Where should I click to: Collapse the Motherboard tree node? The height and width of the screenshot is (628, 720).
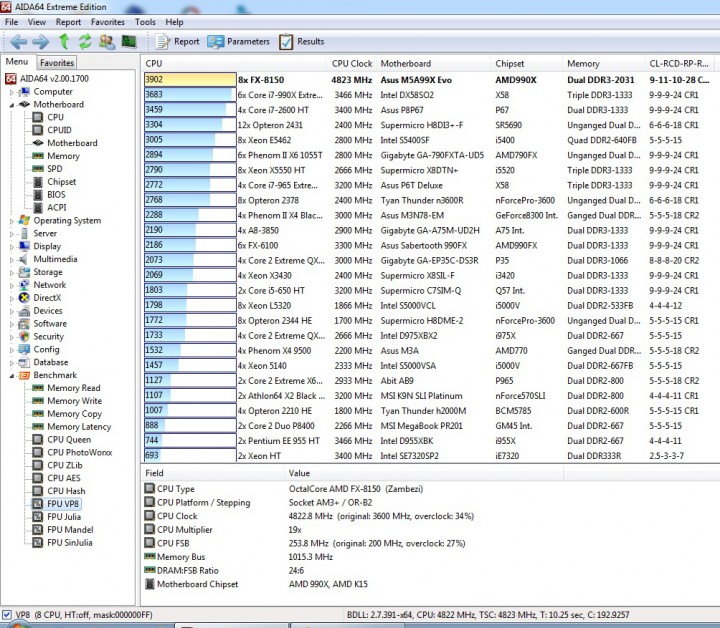click(x=12, y=105)
